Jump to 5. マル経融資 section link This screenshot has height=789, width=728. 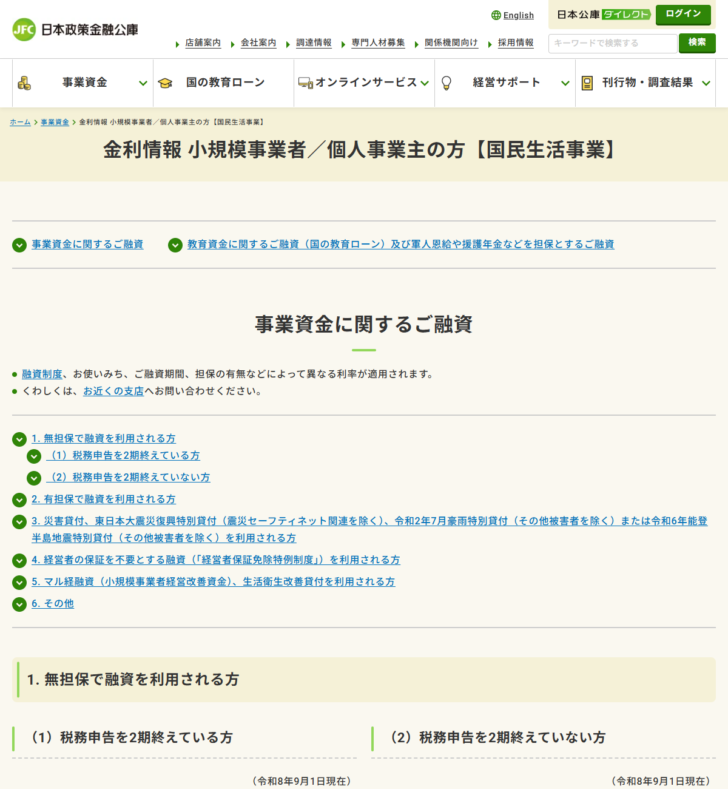213,582
